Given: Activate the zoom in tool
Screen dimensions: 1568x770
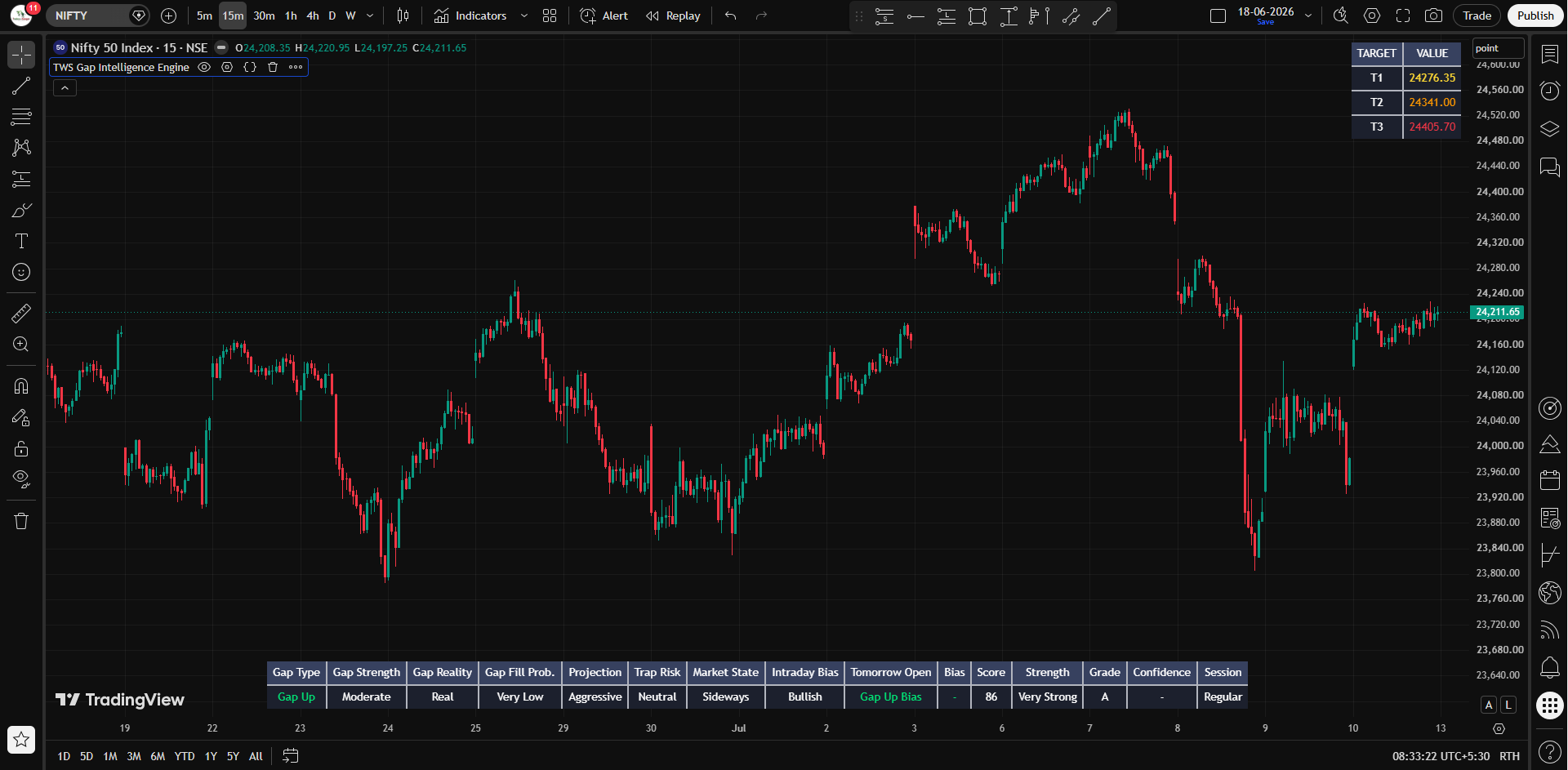Looking at the screenshot, I should 21,344.
